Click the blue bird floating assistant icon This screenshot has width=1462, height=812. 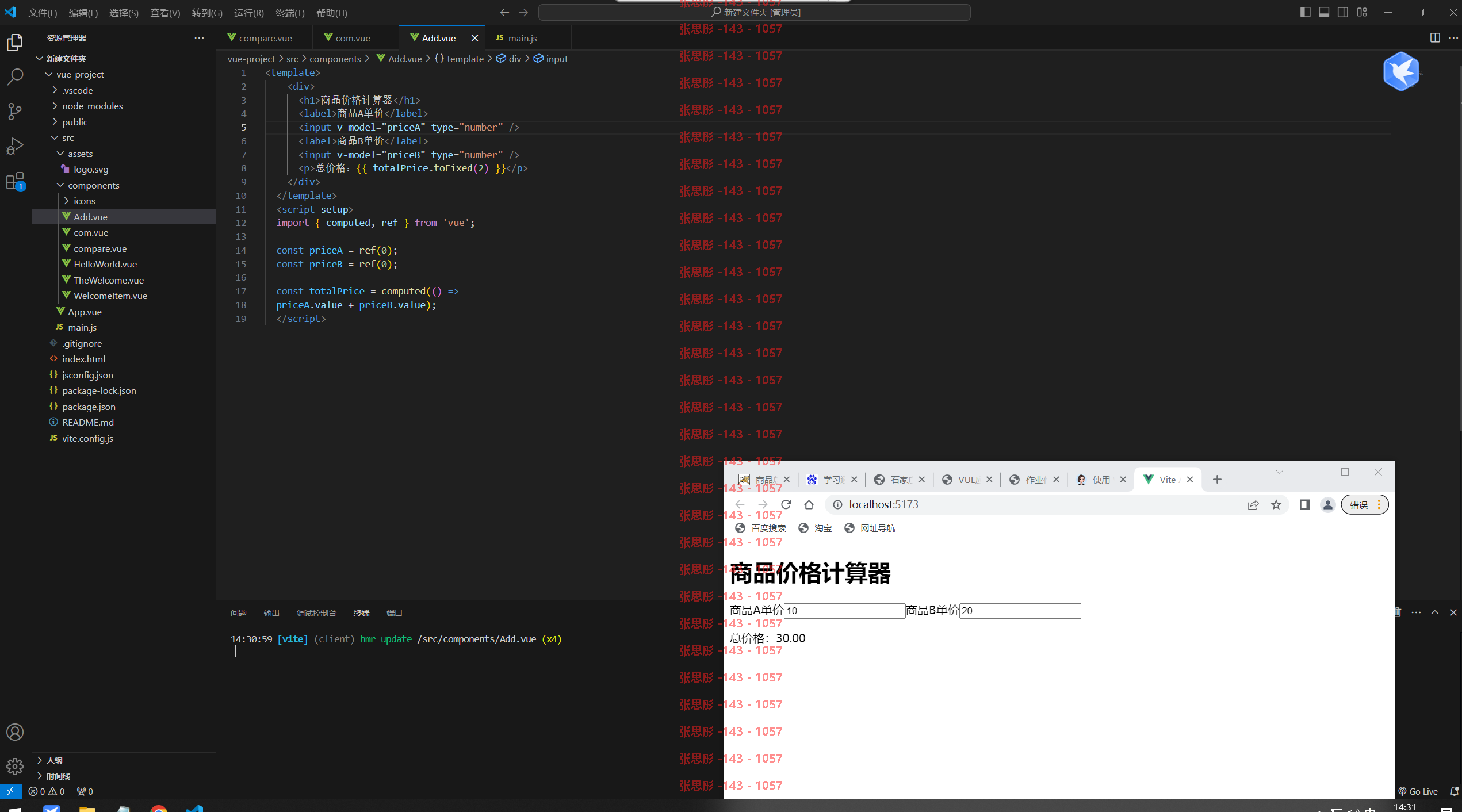click(1401, 71)
